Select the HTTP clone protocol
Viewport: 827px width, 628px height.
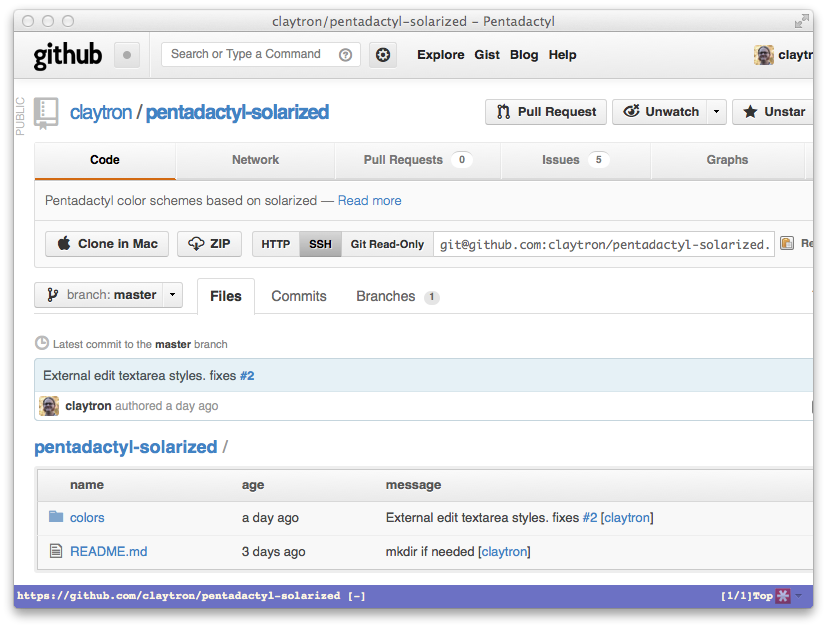point(276,244)
